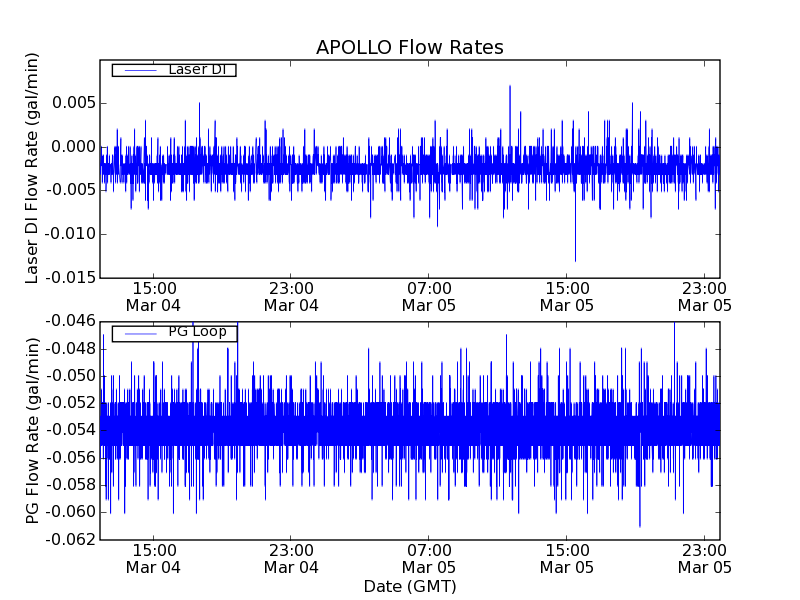This screenshot has width=800, height=600.
Task: Click the -0.010 tick on the top plot
Action: point(70,234)
